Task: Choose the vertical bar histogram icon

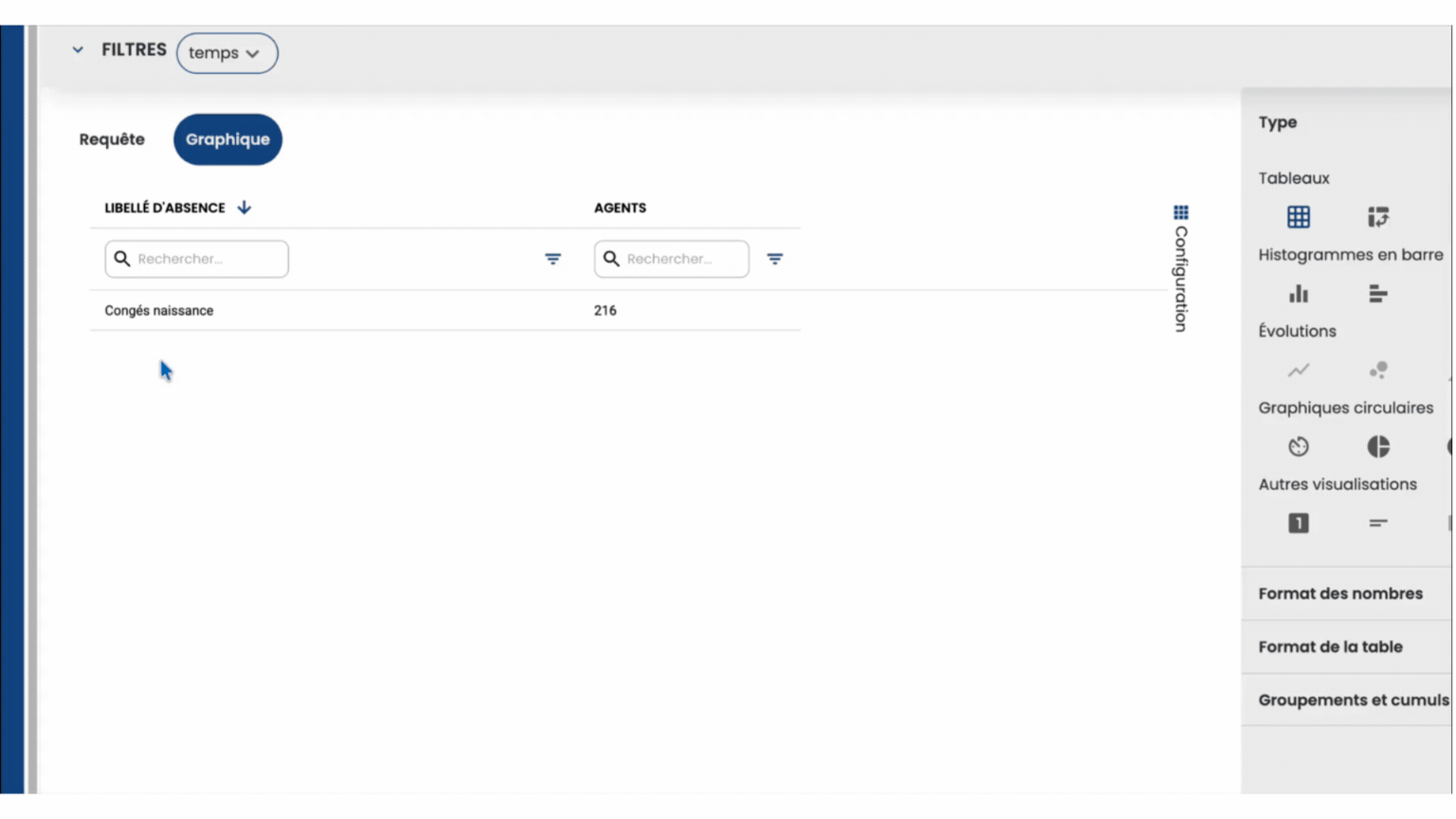Action: 1298,294
